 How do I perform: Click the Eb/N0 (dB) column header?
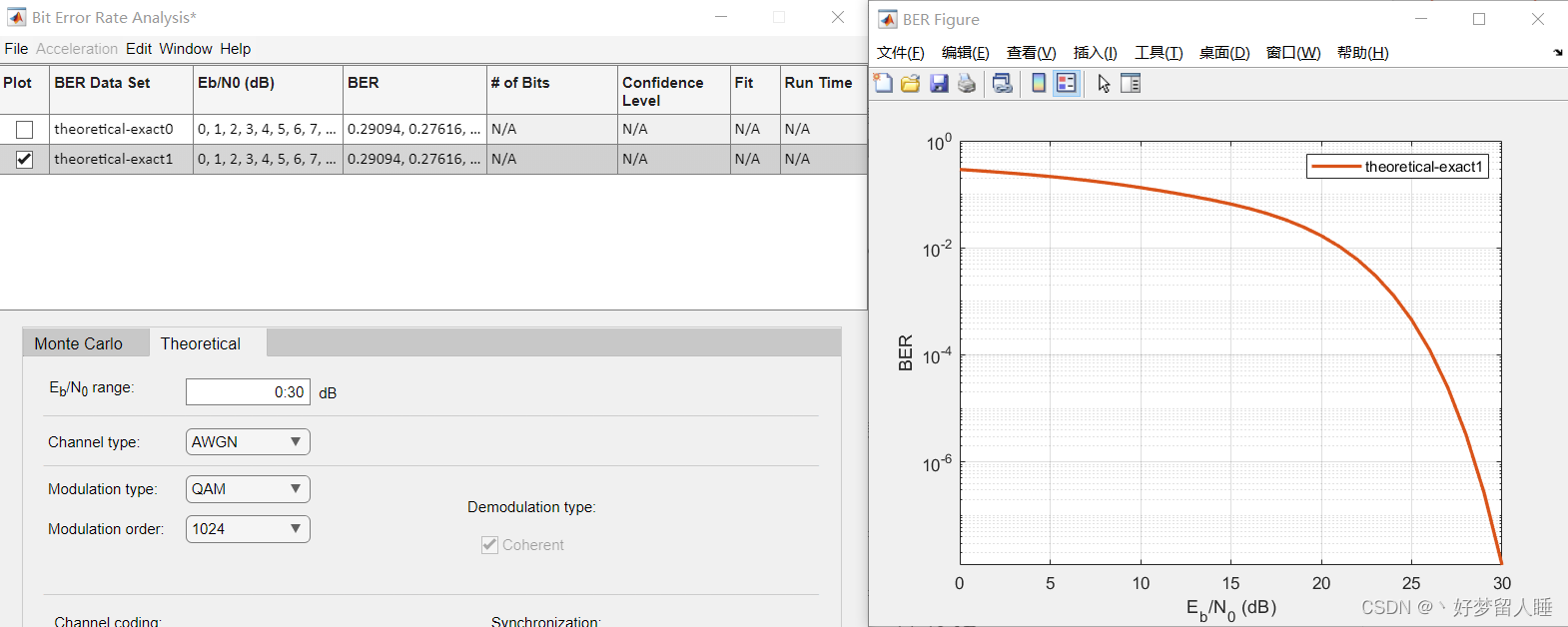click(x=268, y=89)
